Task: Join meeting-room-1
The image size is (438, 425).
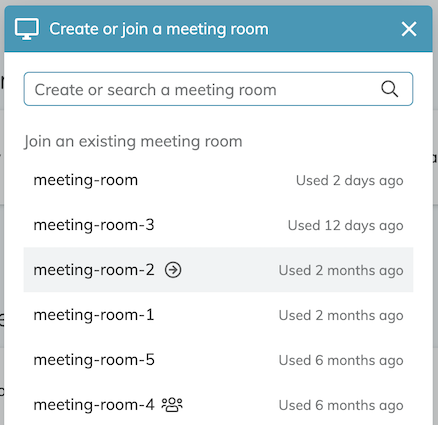Action: (x=218, y=315)
